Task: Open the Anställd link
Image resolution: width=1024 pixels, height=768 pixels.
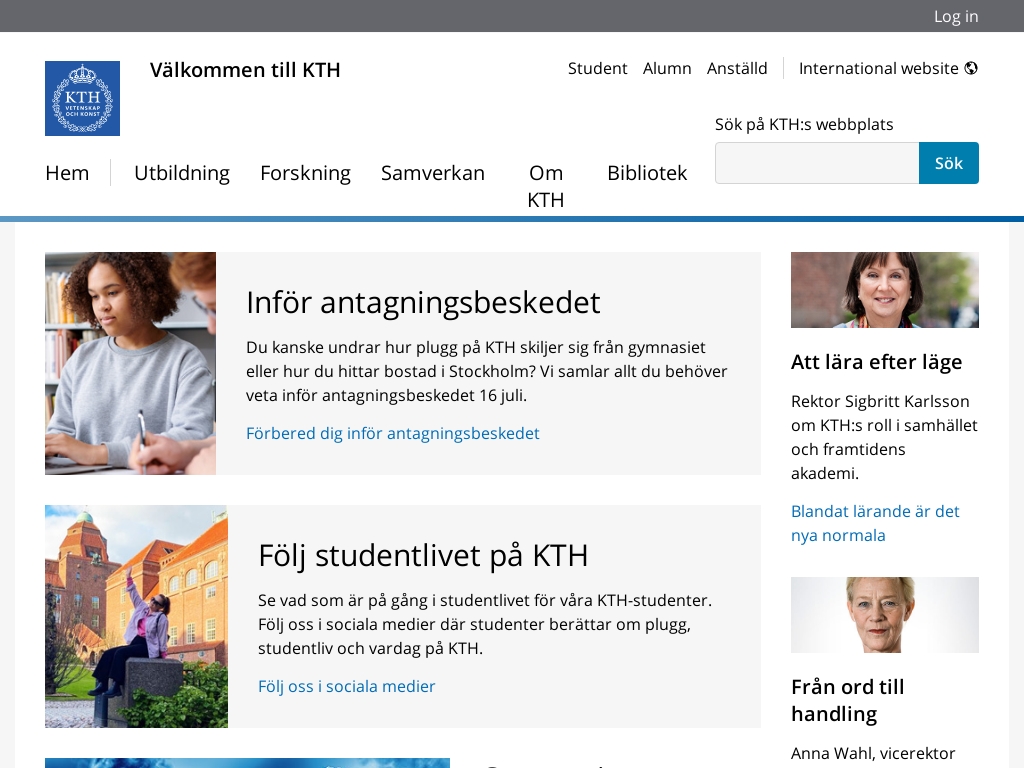Action: click(737, 69)
